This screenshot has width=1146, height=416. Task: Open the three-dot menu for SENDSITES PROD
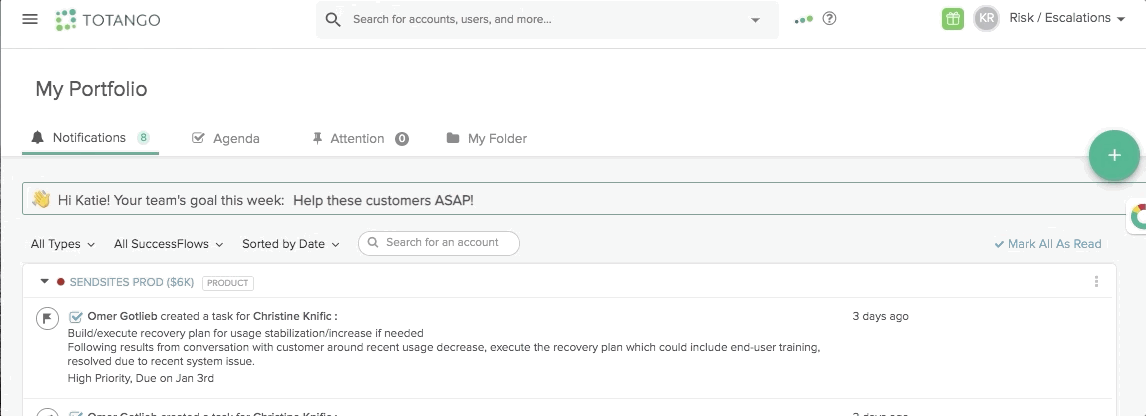[x=1096, y=281]
